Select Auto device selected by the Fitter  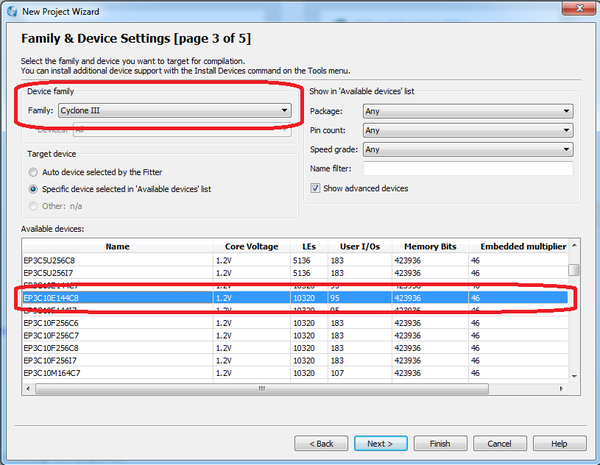point(34,172)
